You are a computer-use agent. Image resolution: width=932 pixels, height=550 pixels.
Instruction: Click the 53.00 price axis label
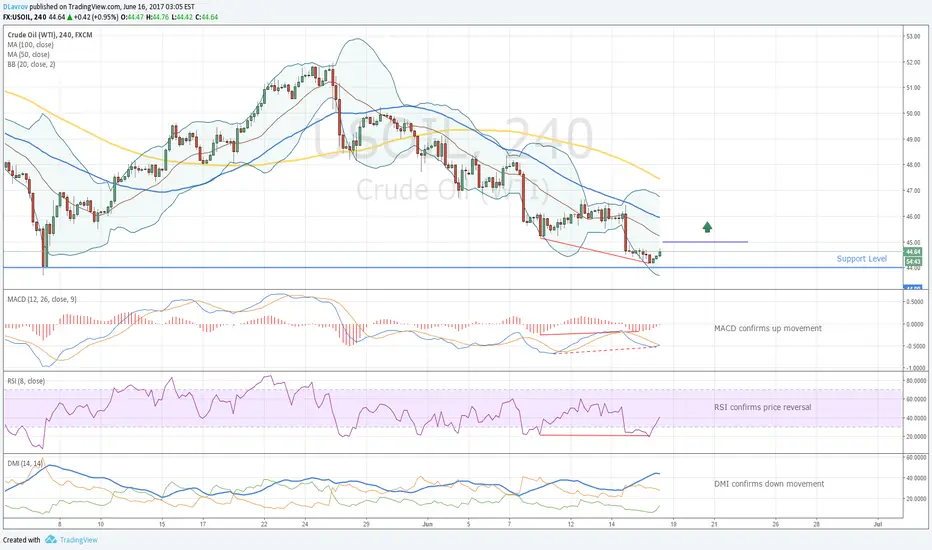click(913, 36)
